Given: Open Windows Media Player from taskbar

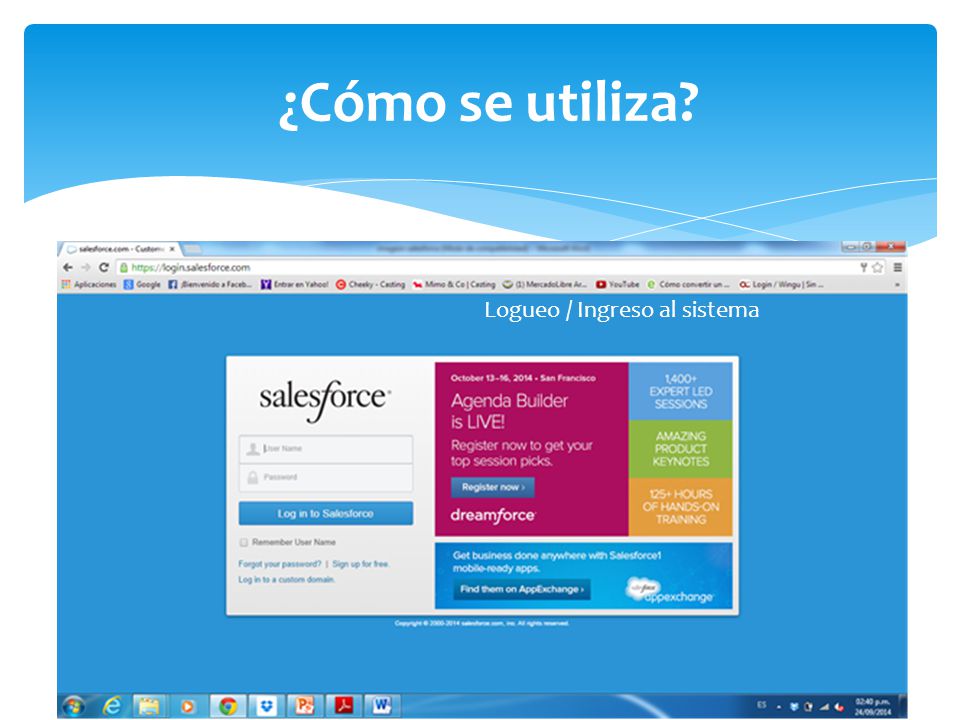Looking at the screenshot, I should [187, 707].
